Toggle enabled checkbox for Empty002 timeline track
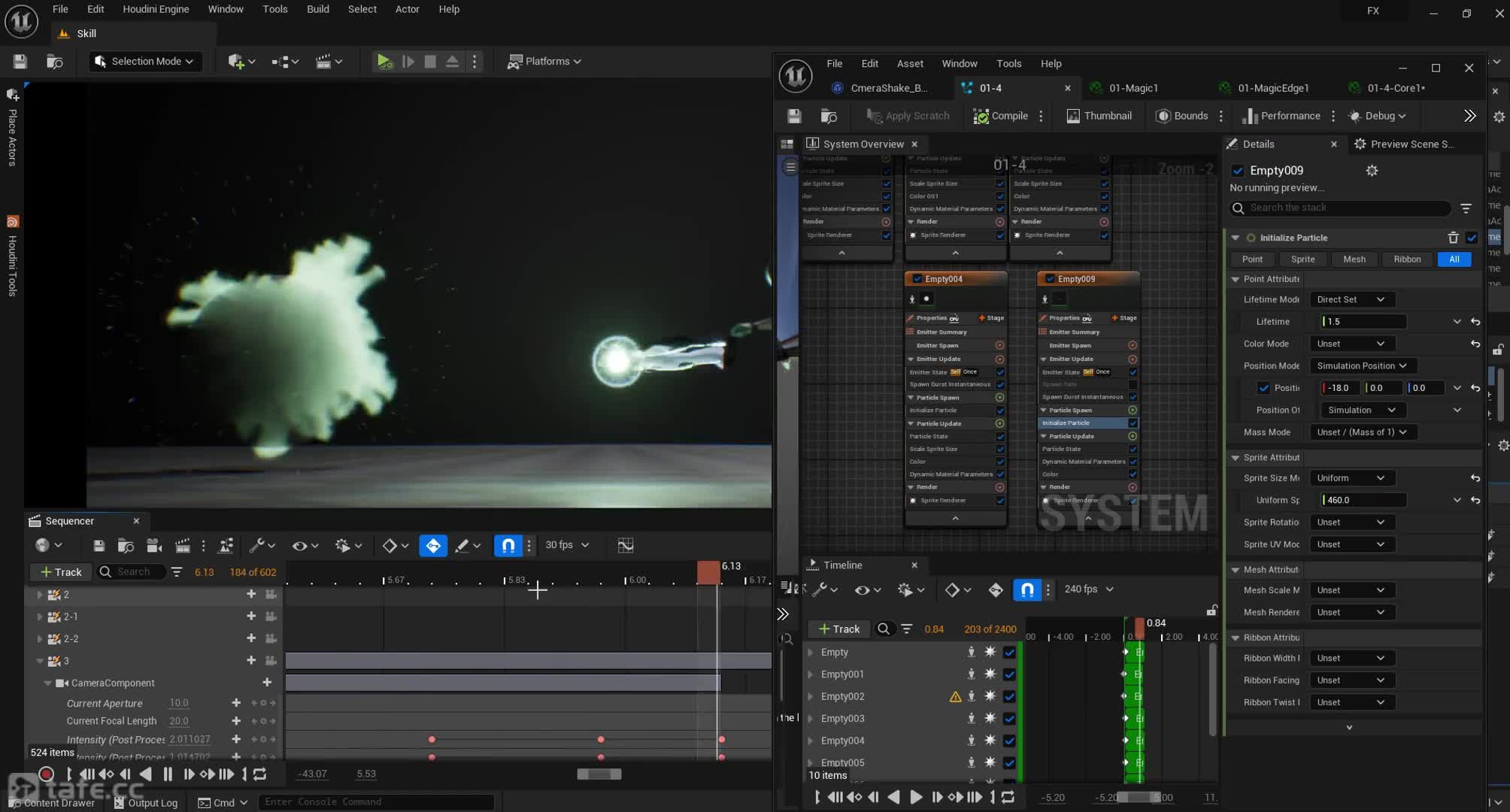The width and height of the screenshot is (1510, 812). [1009, 697]
